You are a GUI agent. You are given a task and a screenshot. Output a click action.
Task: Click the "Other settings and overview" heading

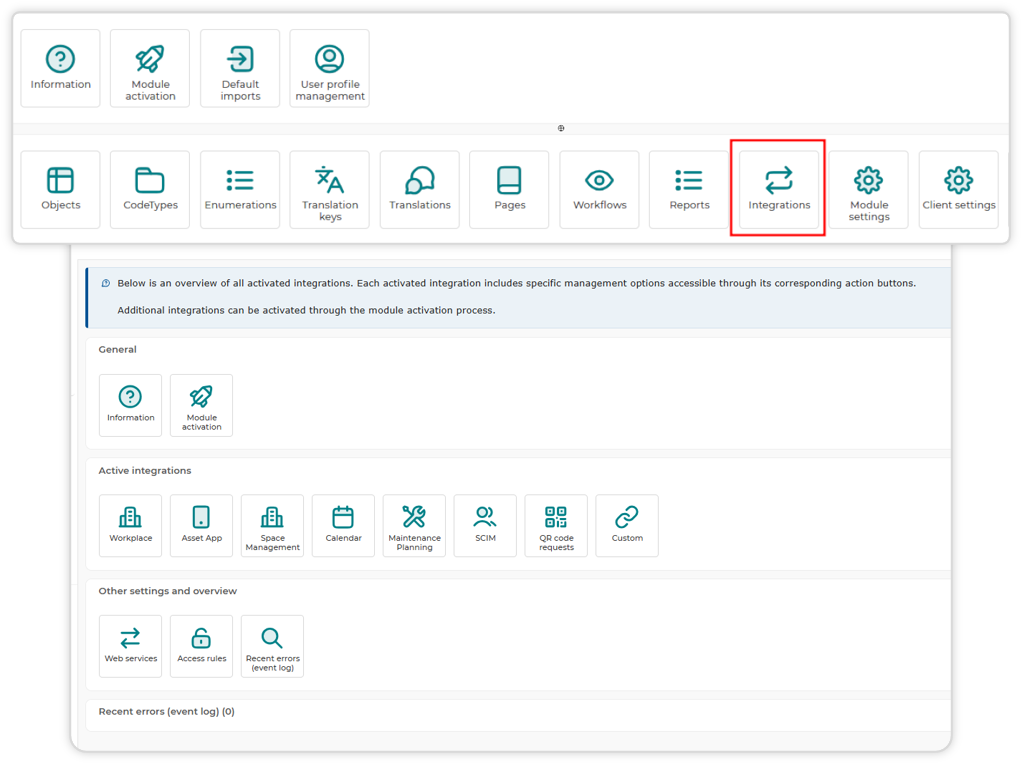tap(168, 591)
